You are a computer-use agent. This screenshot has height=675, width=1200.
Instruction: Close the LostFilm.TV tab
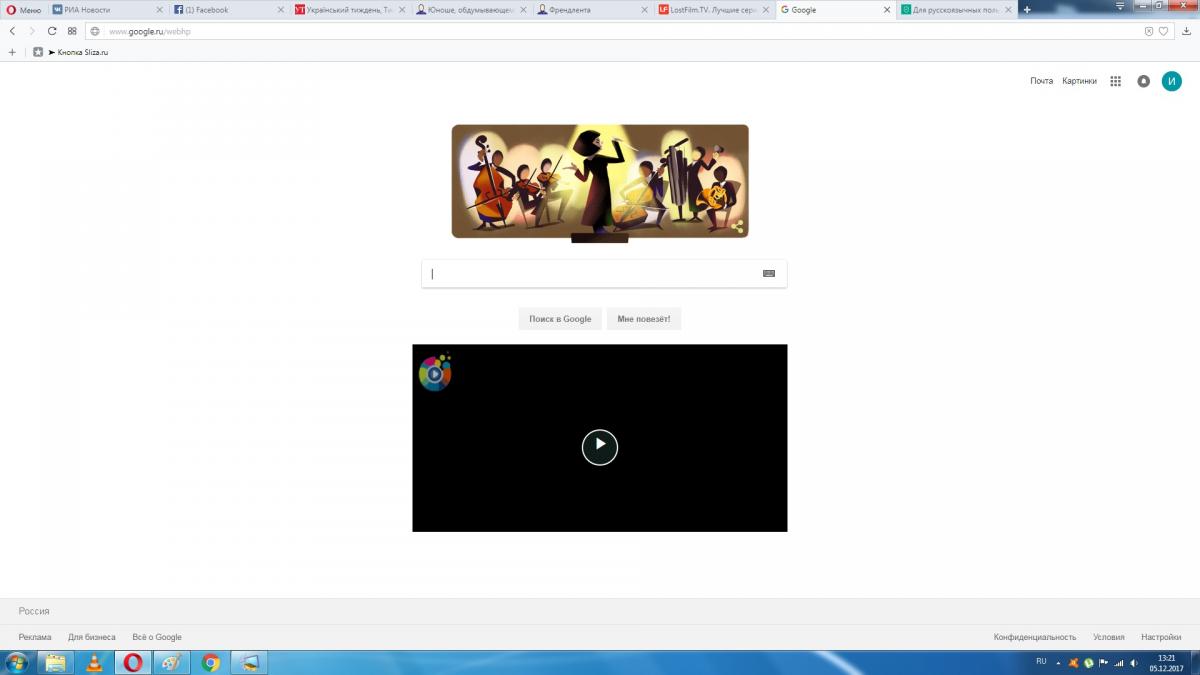tap(765, 10)
